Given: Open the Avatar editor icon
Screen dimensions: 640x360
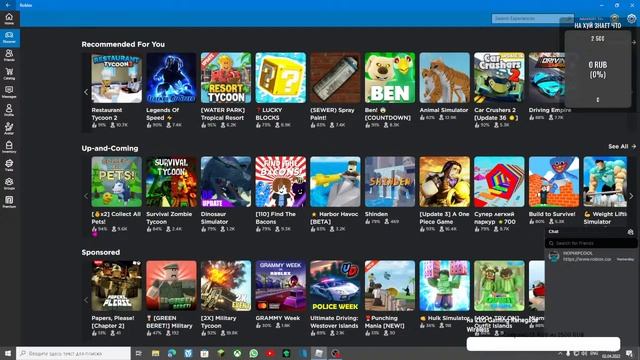Looking at the screenshot, I should coord(9,128).
